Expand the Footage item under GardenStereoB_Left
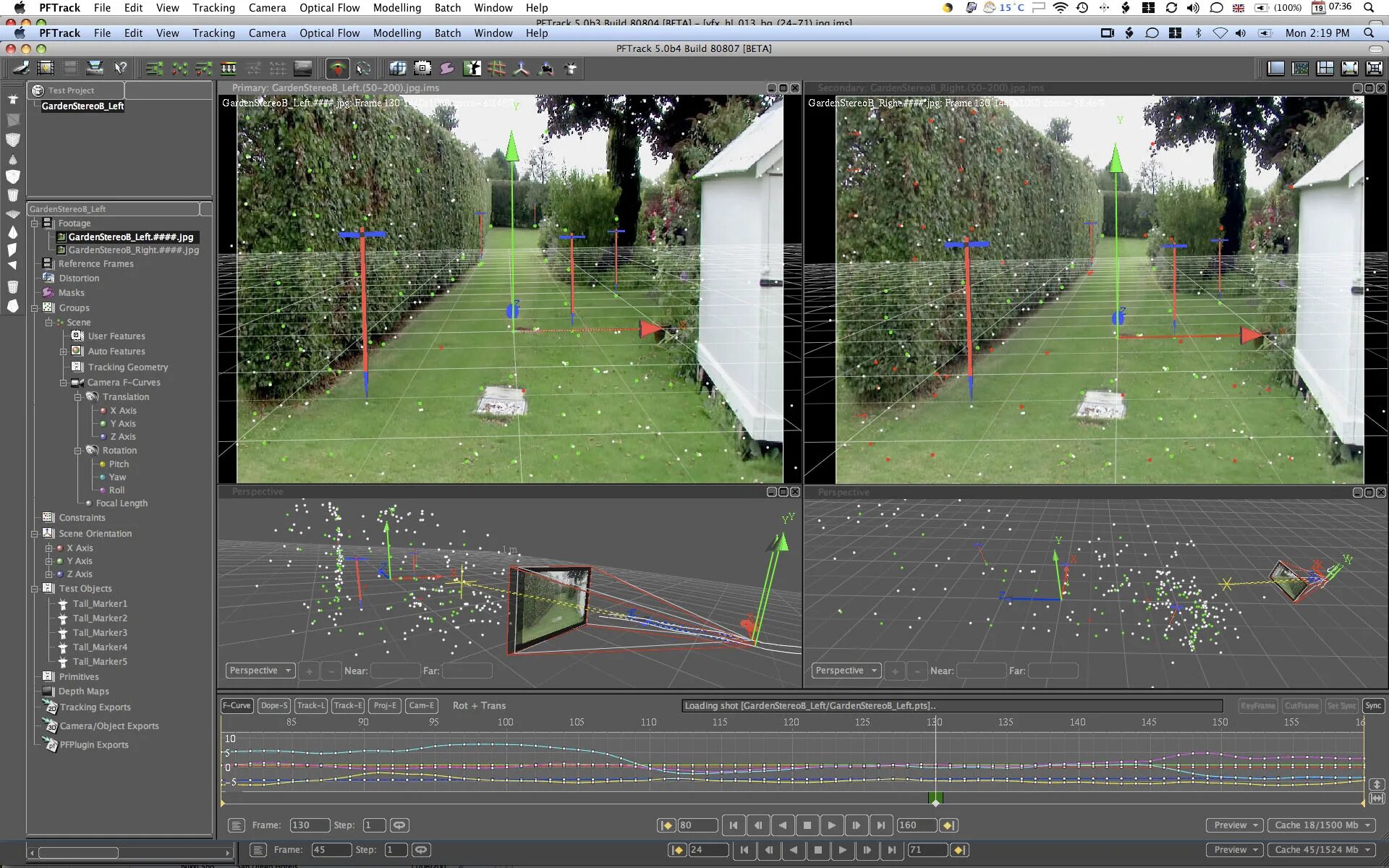This screenshot has width=1389, height=868. coord(35,222)
